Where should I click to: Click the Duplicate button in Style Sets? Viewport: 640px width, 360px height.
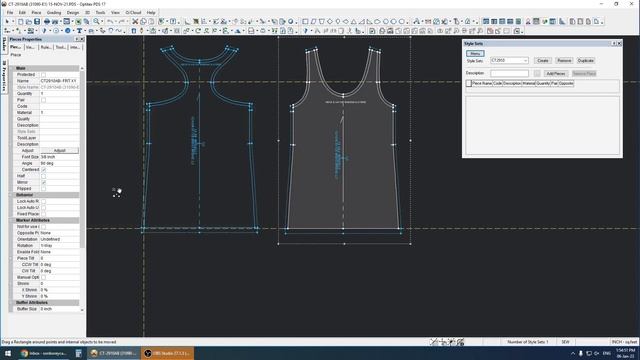[x=586, y=60]
